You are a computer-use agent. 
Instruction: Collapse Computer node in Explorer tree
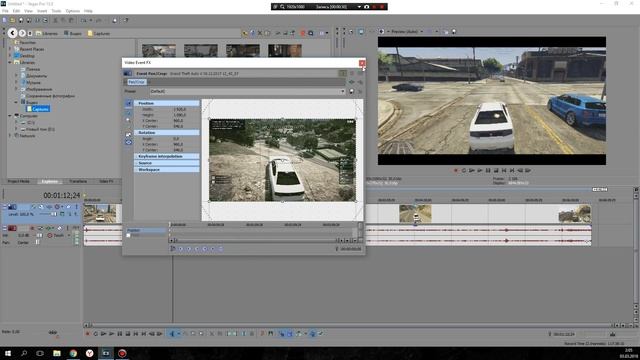[10, 116]
